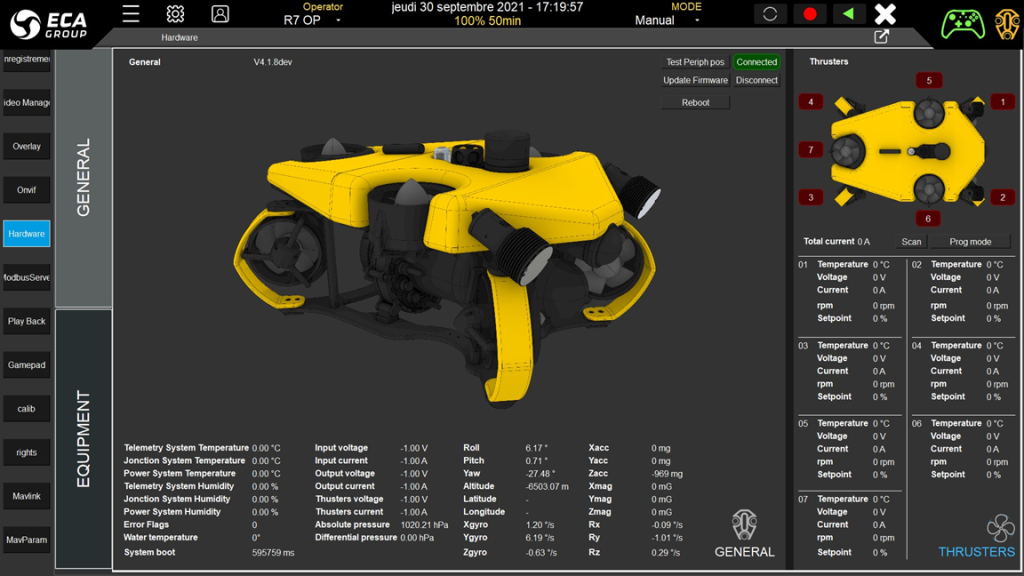This screenshot has height=576, width=1024.
Task: Click the Disconnect button
Action: tap(756, 80)
